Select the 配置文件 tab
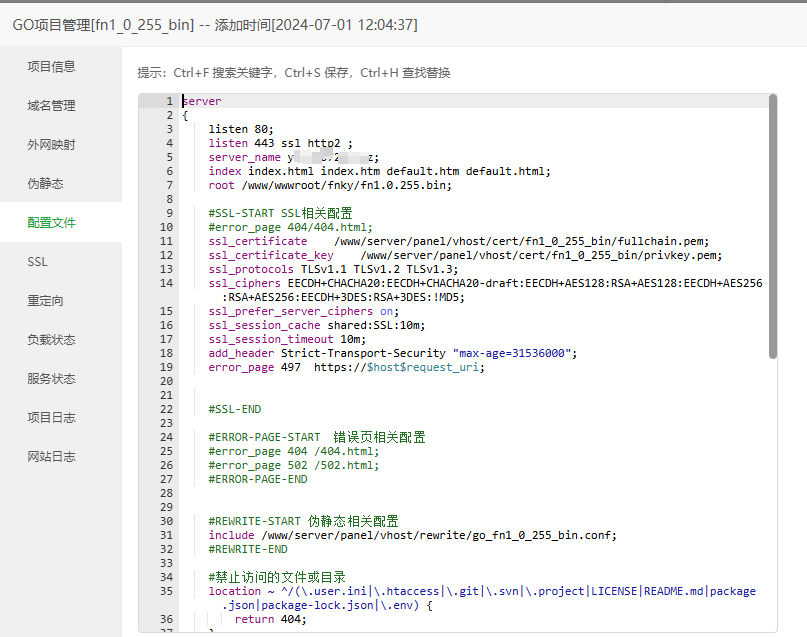The height and width of the screenshot is (637, 807). [51, 223]
